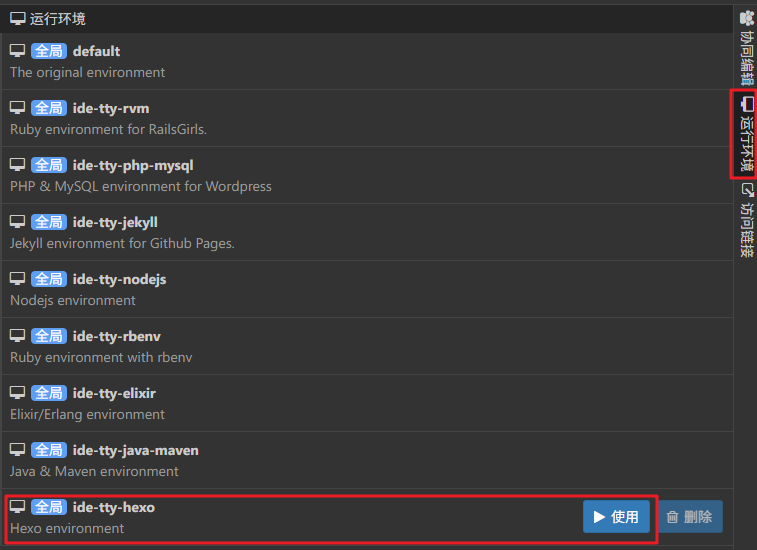The width and height of the screenshot is (757, 550).
Task: Select the ide-tty-nodejs environment name
Action: [x=120, y=279]
